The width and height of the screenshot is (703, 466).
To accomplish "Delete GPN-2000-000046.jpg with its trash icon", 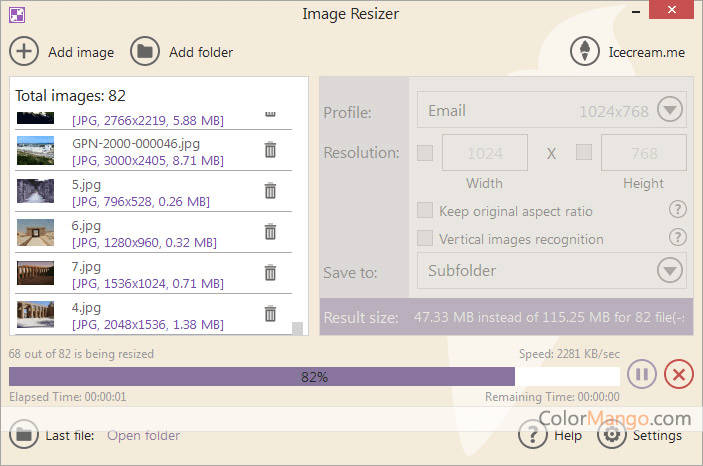I will tap(270, 149).
